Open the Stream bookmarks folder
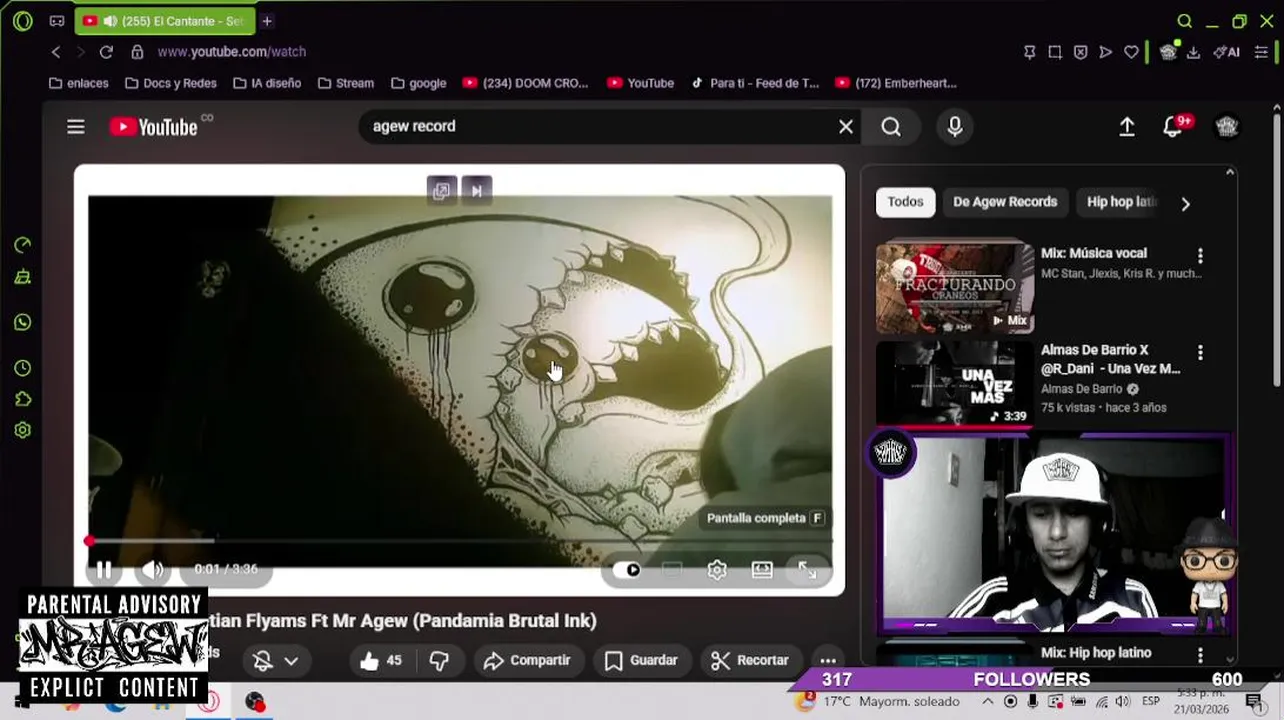Screen dimensions: 1284x720 point(346,83)
